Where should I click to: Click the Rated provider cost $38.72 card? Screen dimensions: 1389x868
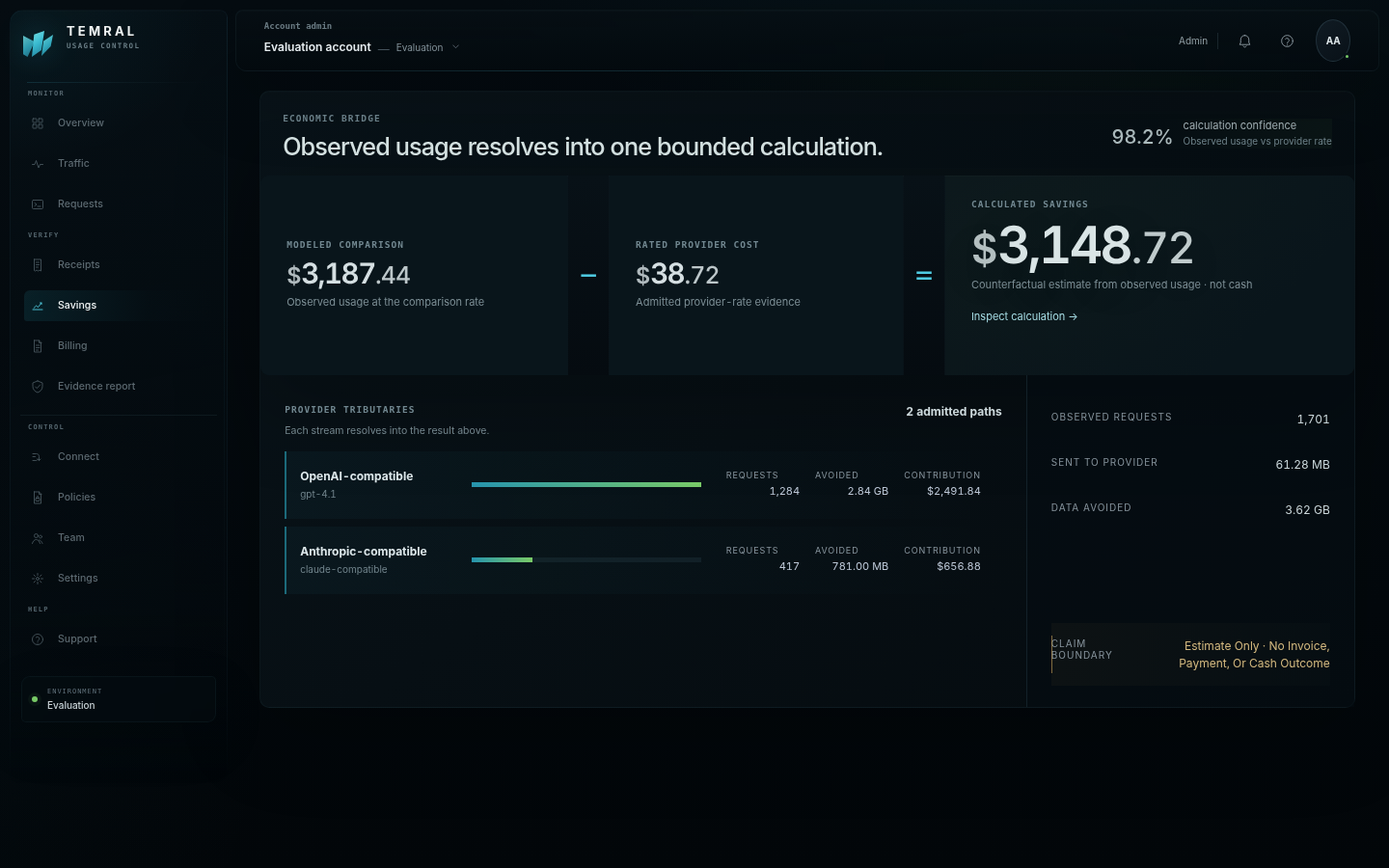(x=756, y=276)
